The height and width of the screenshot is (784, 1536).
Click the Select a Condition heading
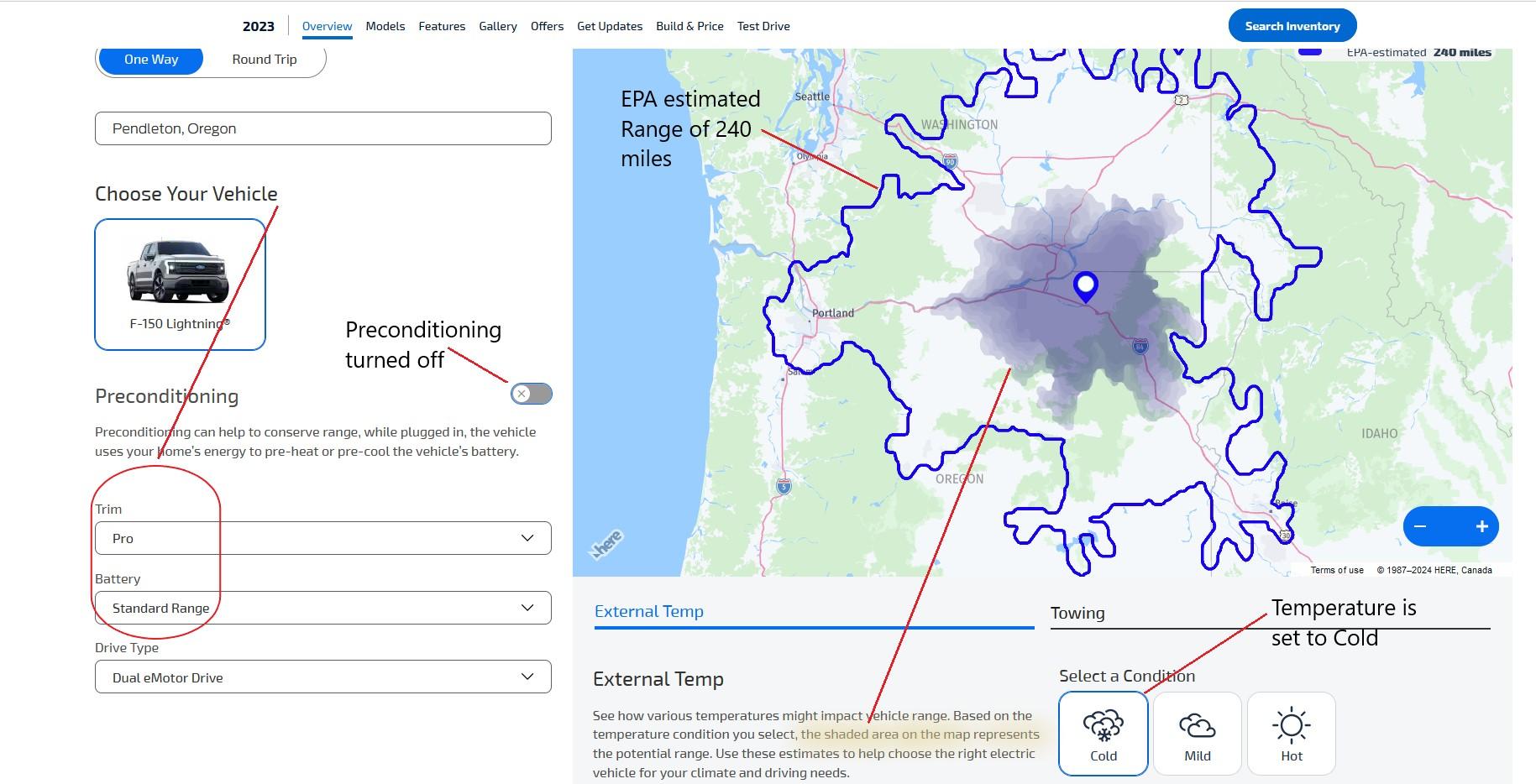1127,677
